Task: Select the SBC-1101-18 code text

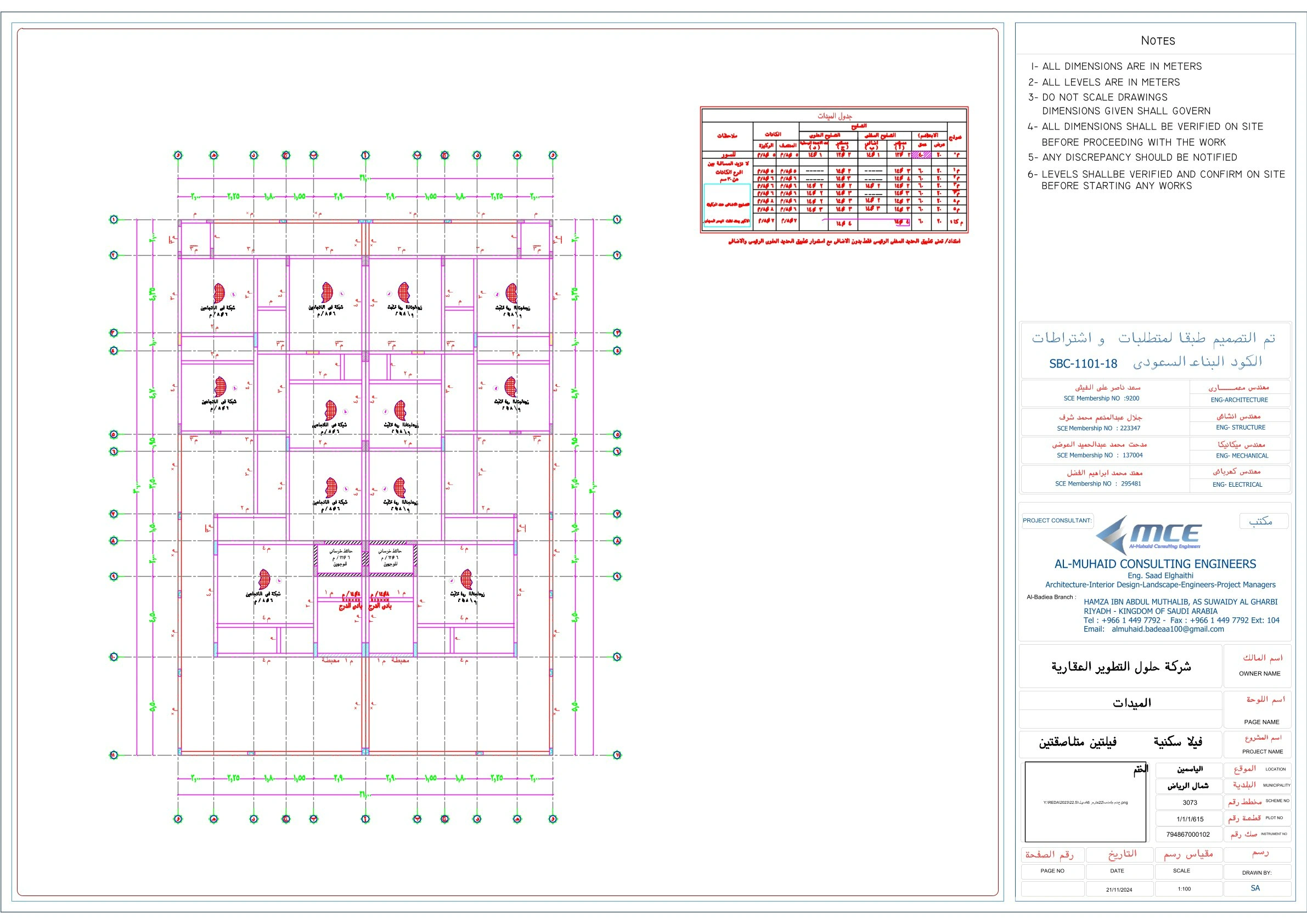Action: pyautogui.click(x=1083, y=364)
